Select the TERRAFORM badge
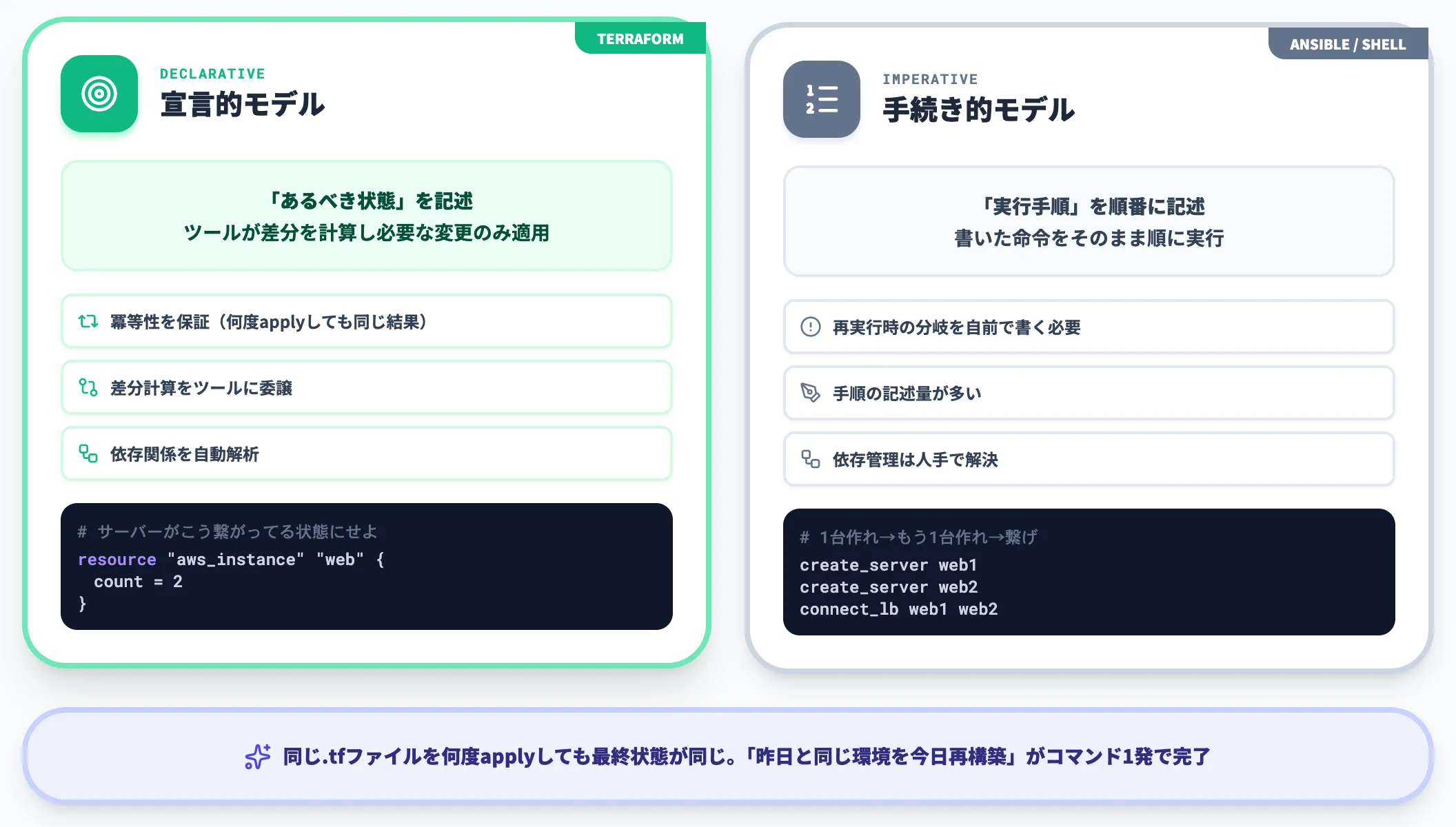Image resolution: width=1456 pixels, height=827 pixels. (640, 39)
